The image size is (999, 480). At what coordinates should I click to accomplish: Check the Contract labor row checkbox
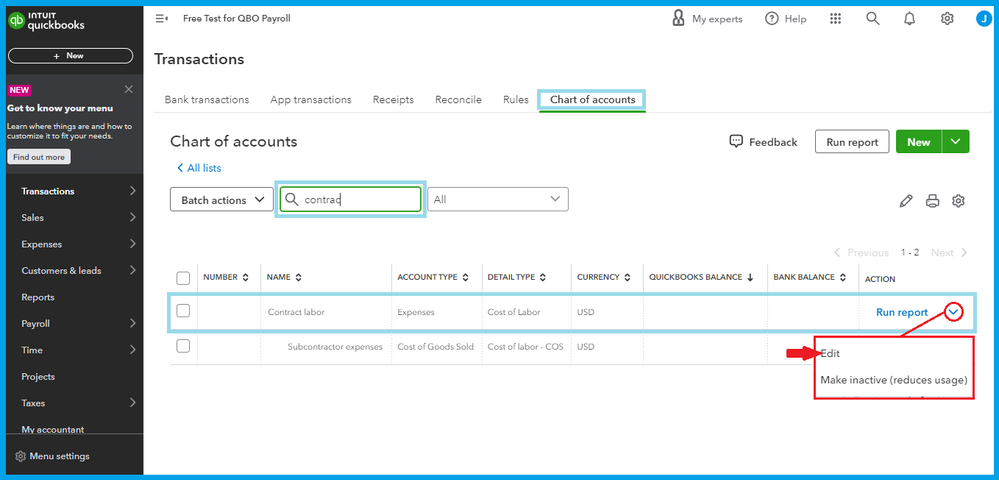pyautogui.click(x=183, y=311)
